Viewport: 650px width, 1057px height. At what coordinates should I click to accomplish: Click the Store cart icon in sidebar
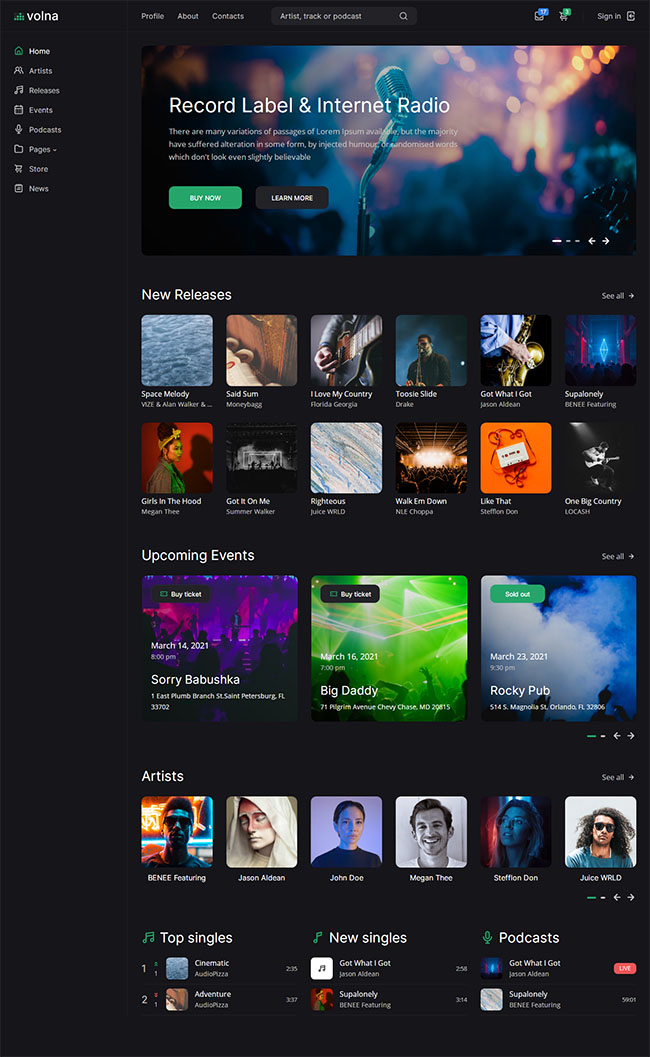coord(18,169)
